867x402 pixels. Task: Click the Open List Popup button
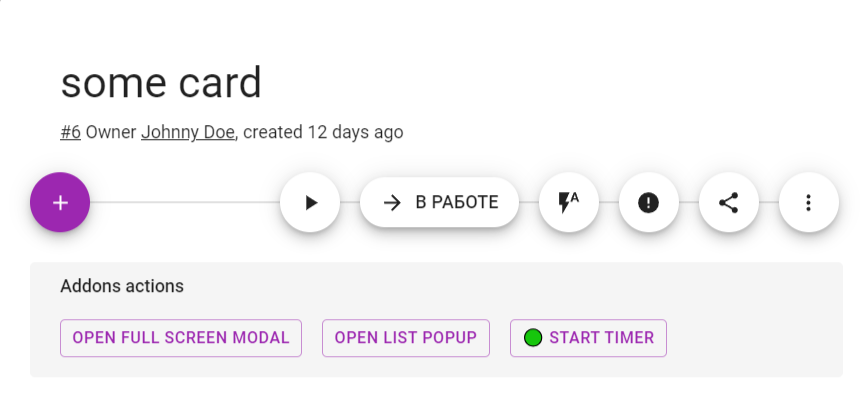coord(406,338)
